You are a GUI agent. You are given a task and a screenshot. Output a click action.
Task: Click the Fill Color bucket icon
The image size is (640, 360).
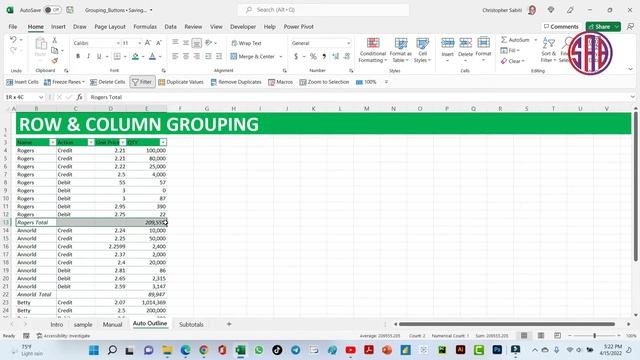pyautogui.click(x=135, y=56)
